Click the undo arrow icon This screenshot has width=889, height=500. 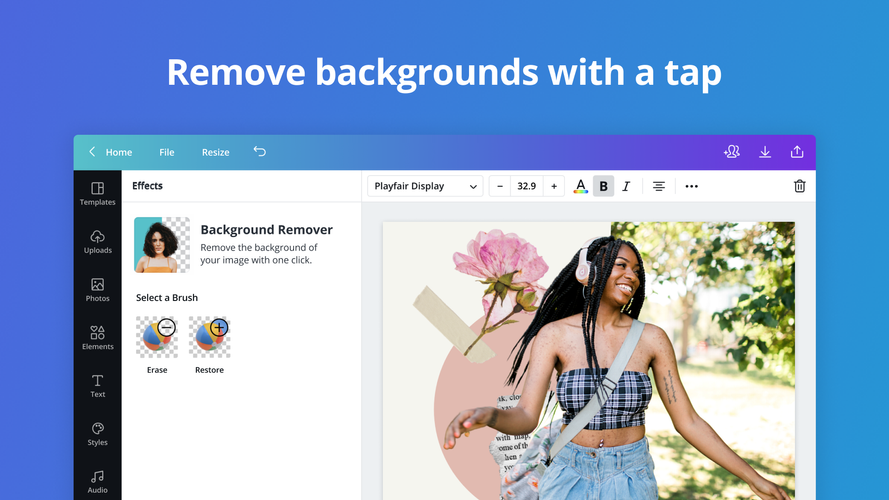point(260,151)
